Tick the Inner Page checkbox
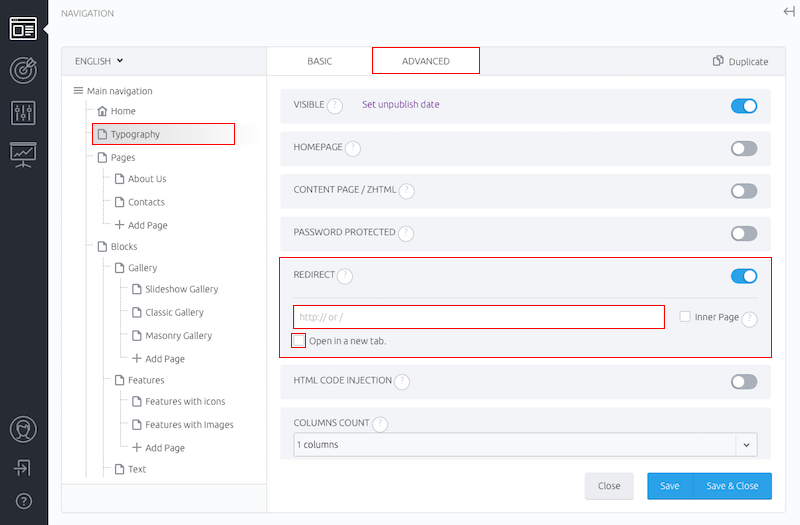This screenshot has width=800, height=525. click(685, 316)
